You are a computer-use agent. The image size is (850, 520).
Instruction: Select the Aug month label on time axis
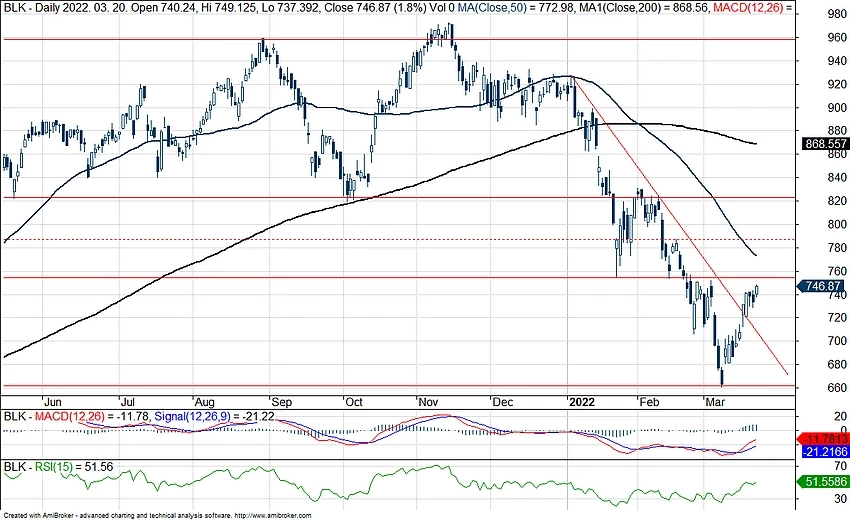point(204,402)
